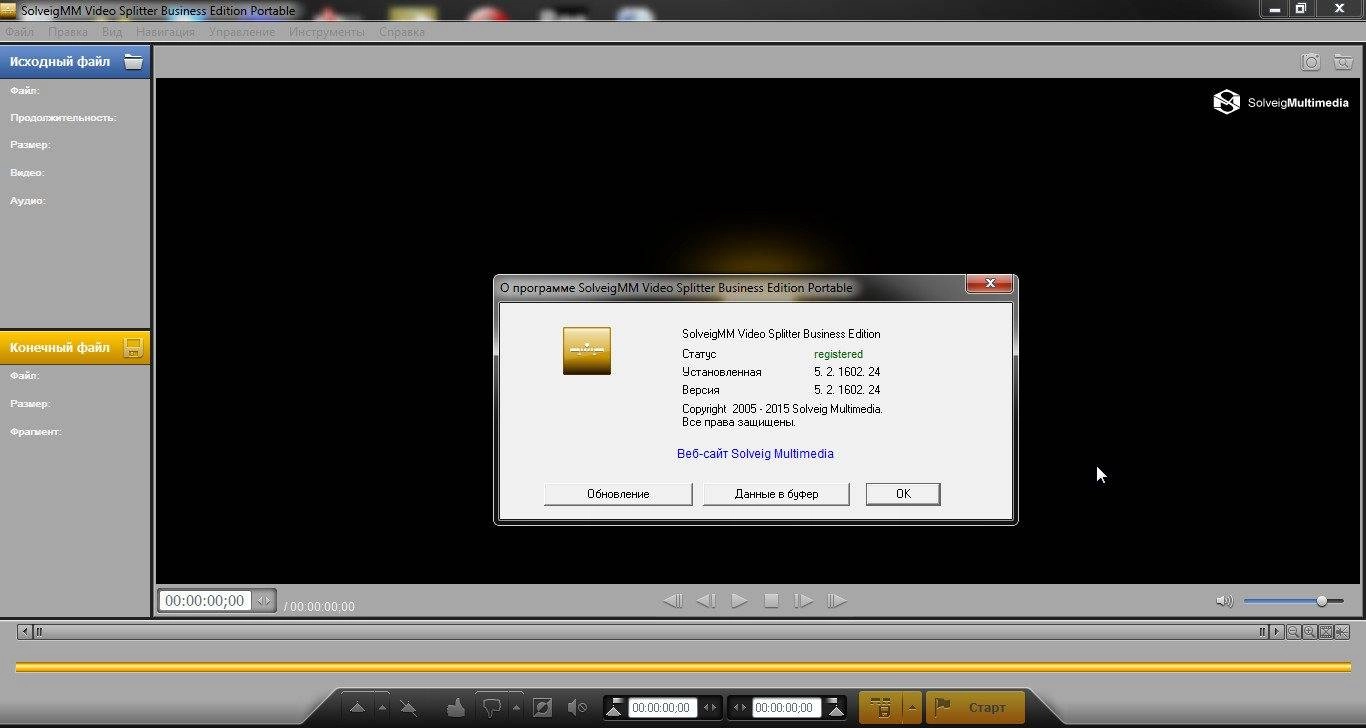Open the Навигация menu

pyautogui.click(x=165, y=32)
